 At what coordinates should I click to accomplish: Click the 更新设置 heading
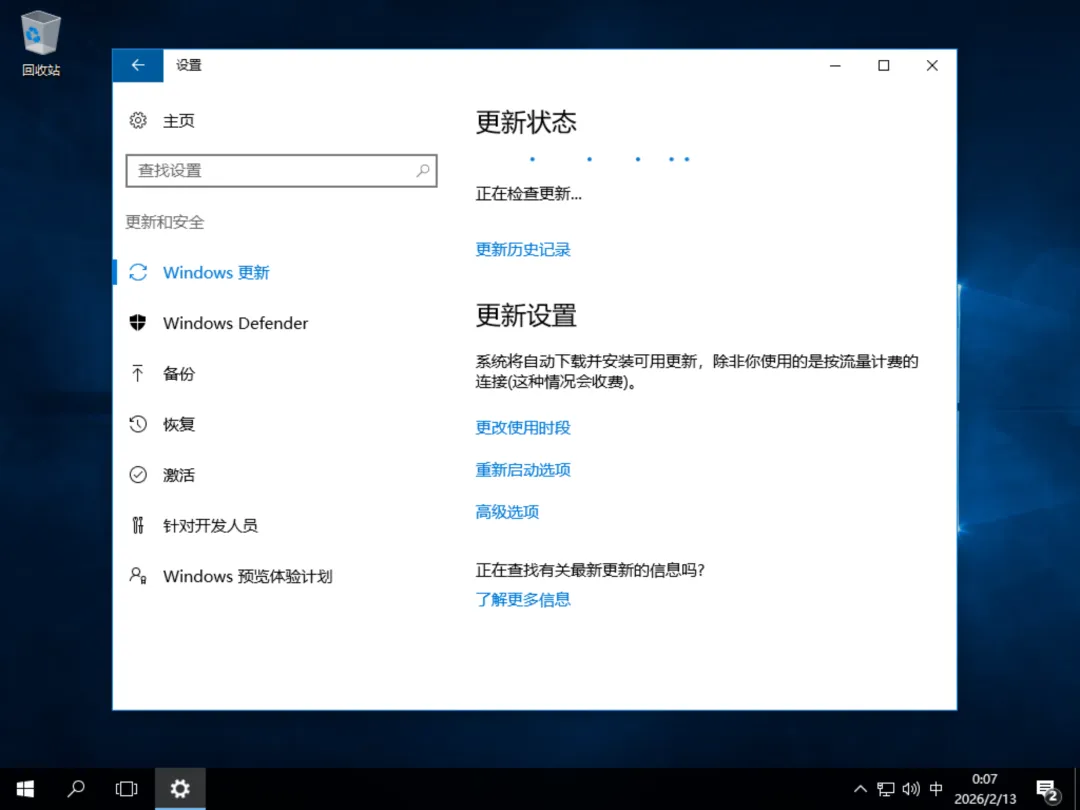click(x=526, y=315)
